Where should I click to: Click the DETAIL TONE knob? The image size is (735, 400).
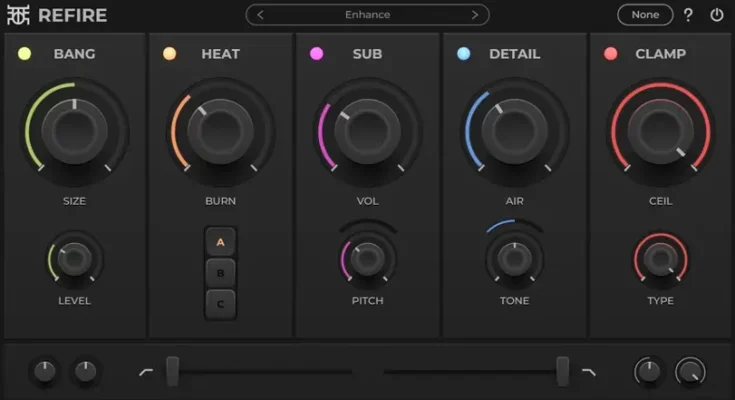point(515,259)
